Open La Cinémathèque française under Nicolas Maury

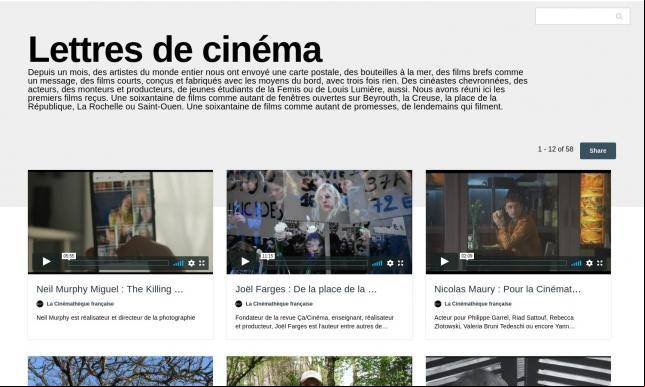pos(478,304)
